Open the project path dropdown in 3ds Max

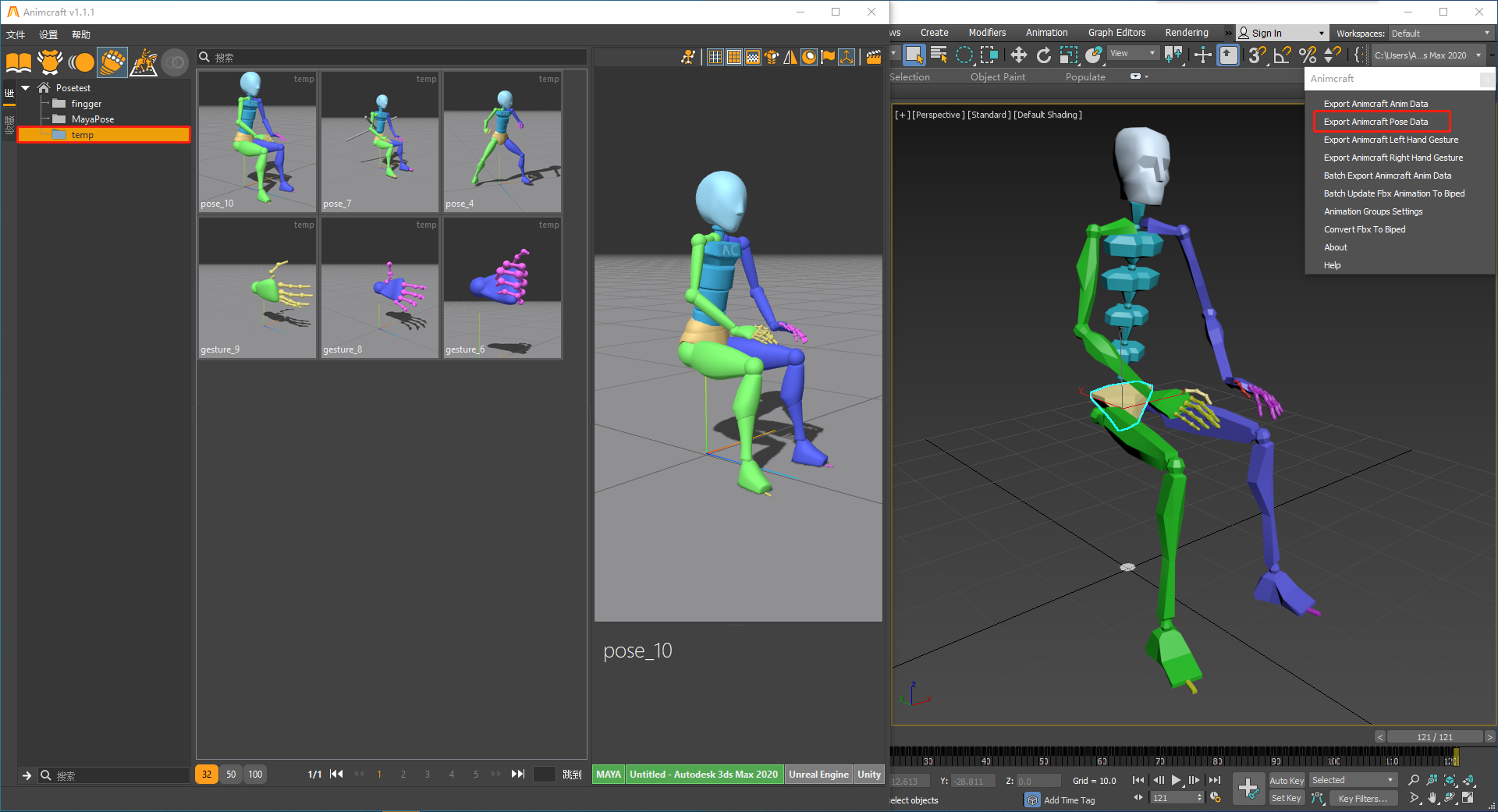tap(1427, 55)
